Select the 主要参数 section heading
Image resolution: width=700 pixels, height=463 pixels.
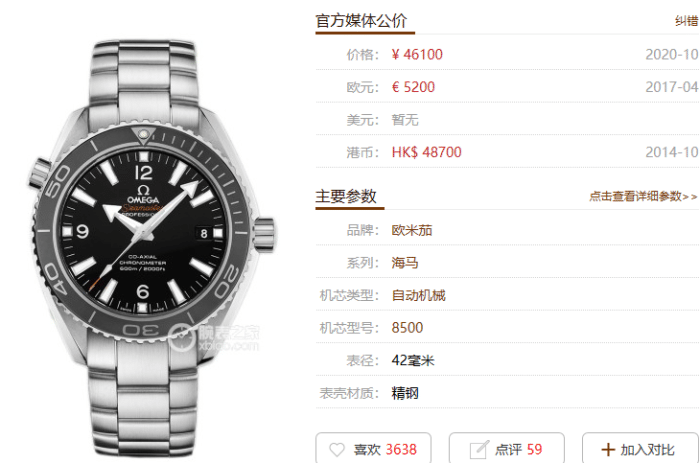346,196
